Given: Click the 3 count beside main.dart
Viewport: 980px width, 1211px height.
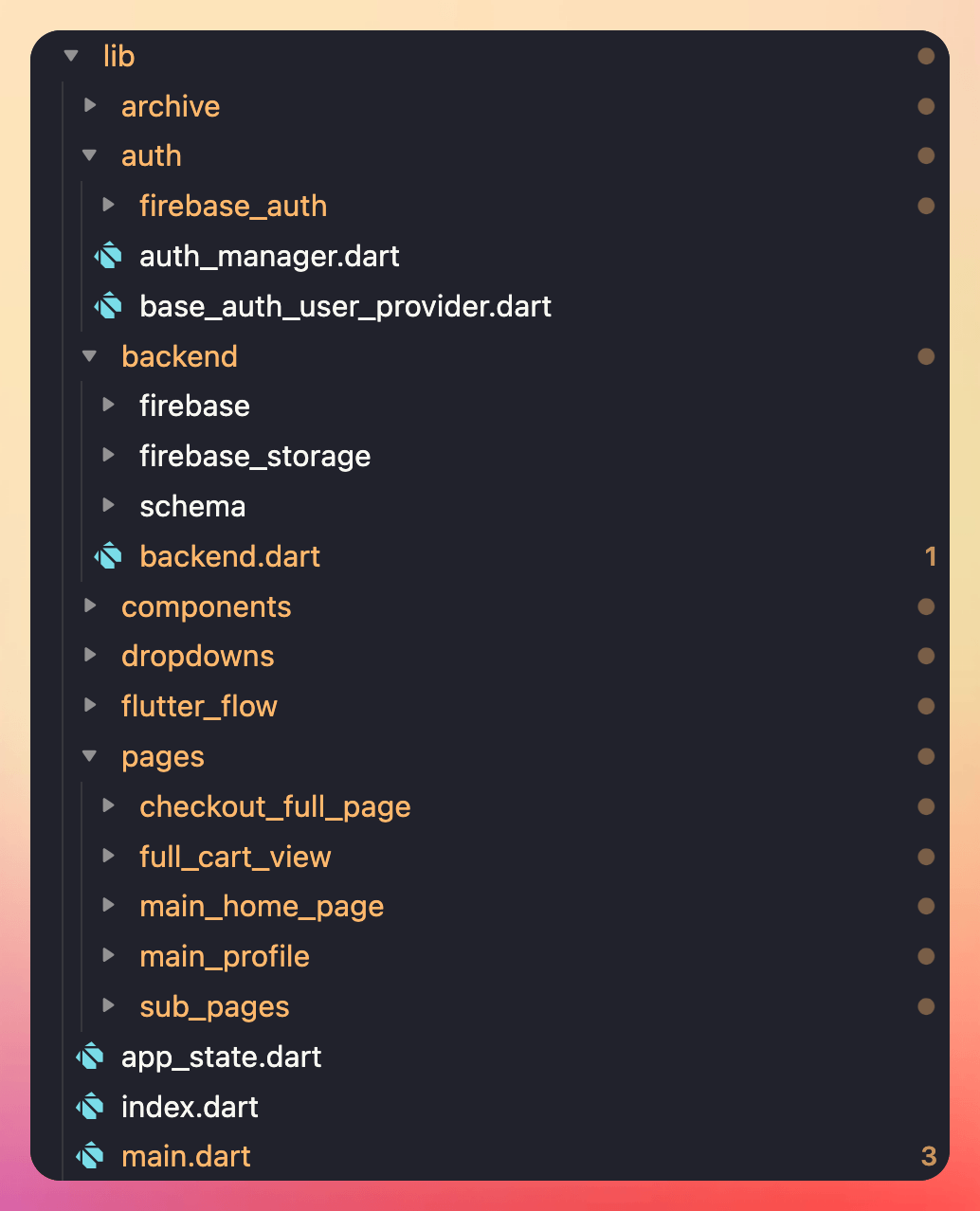Looking at the screenshot, I should click(929, 1155).
